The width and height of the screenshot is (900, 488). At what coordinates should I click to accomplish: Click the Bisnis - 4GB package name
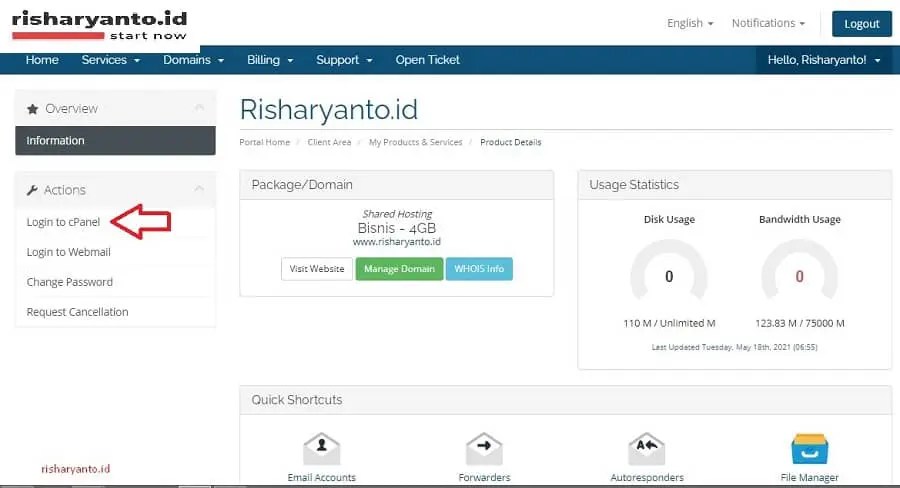pos(397,228)
